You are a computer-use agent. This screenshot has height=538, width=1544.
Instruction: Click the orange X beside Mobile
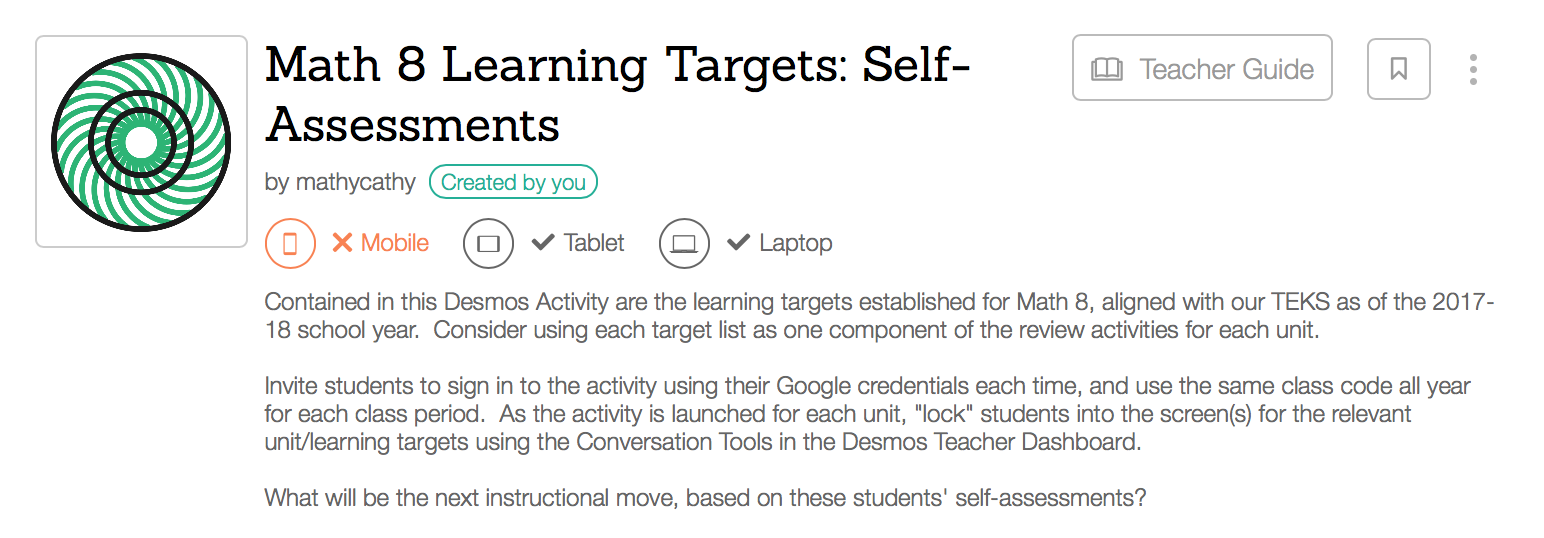coord(342,243)
